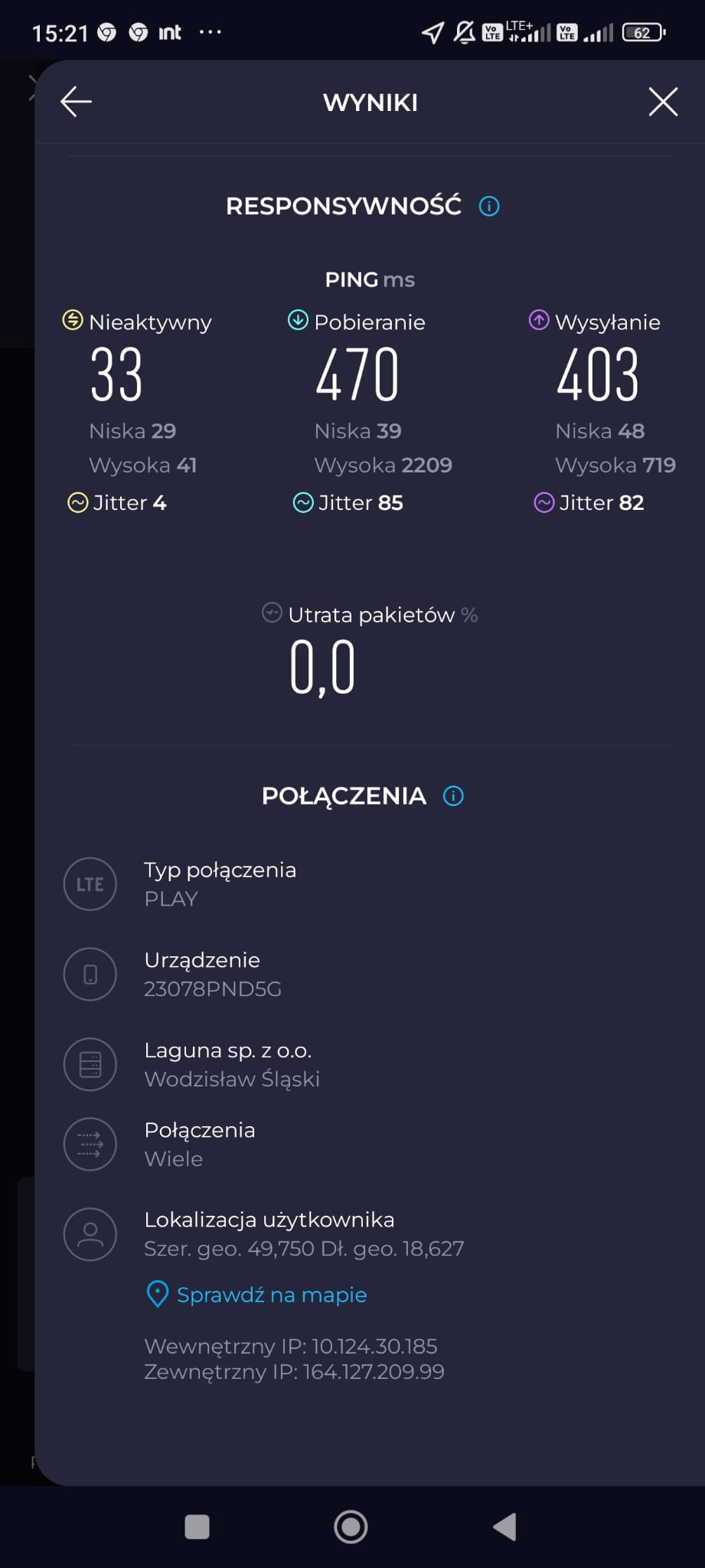Tap the user location profile icon
The image size is (705, 1568).
pos(90,1234)
